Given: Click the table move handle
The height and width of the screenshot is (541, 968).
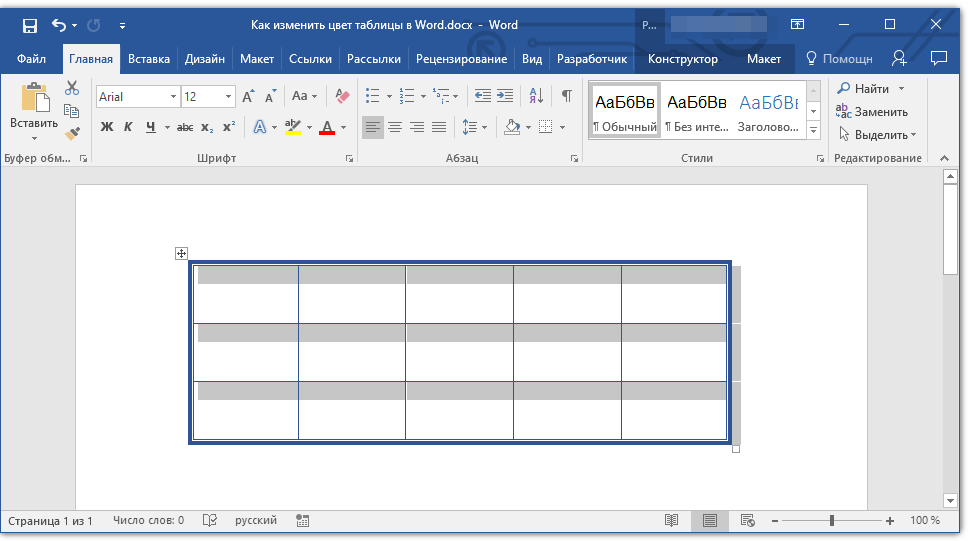Looking at the screenshot, I should pyautogui.click(x=181, y=254).
